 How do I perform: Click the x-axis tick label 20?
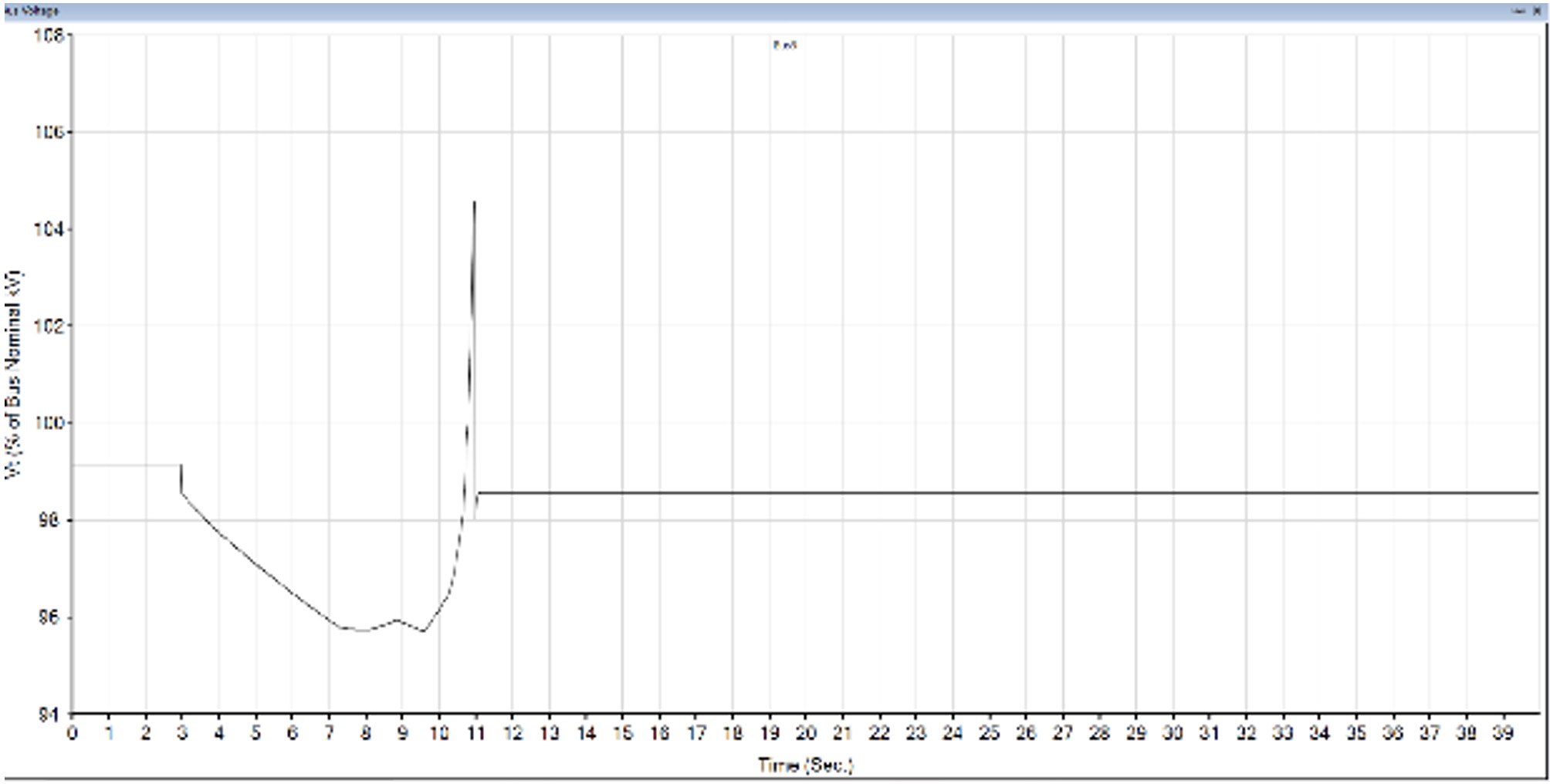click(x=806, y=733)
